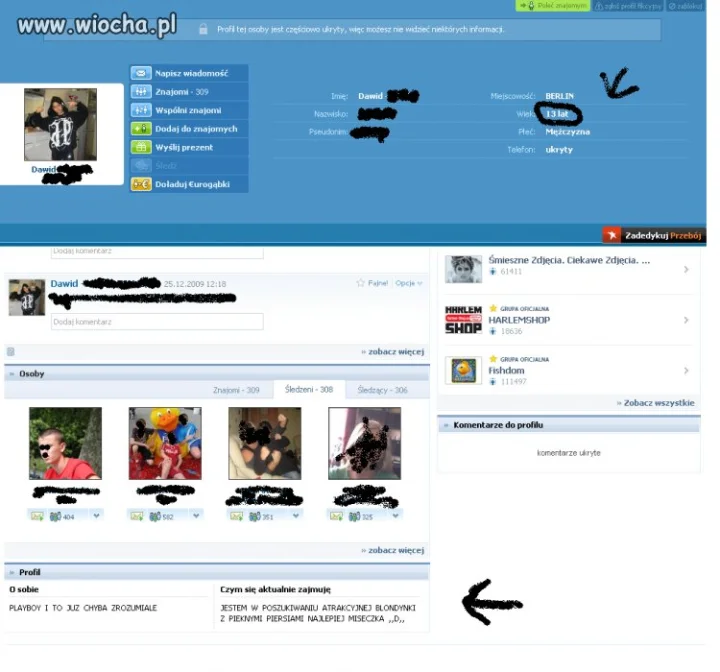Image resolution: width=720 pixels, height=672 pixels.
Task: Click the members icon beside 18636
Action: (493, 331)
